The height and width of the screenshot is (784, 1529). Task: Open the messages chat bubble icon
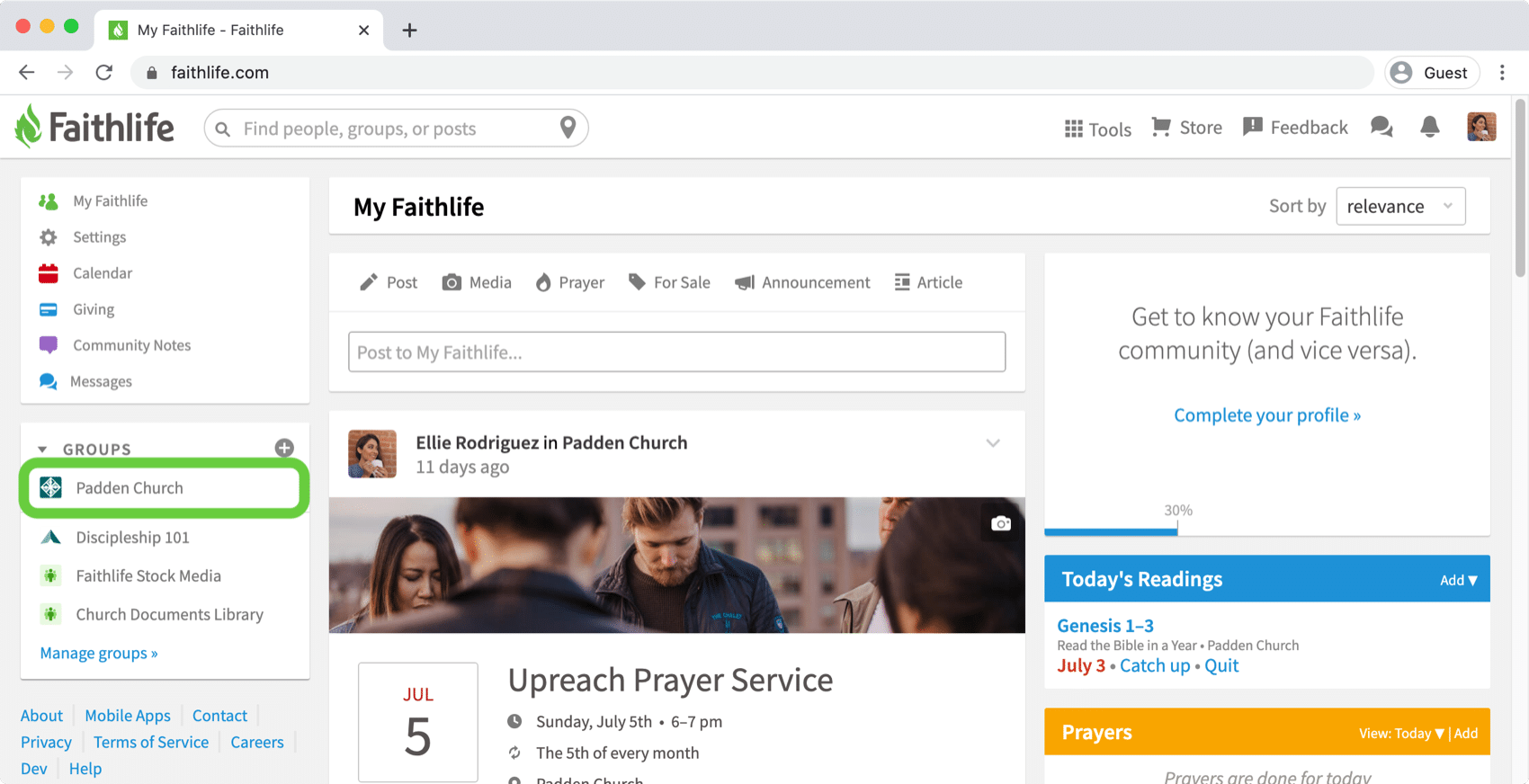[x=1381, y=128]
